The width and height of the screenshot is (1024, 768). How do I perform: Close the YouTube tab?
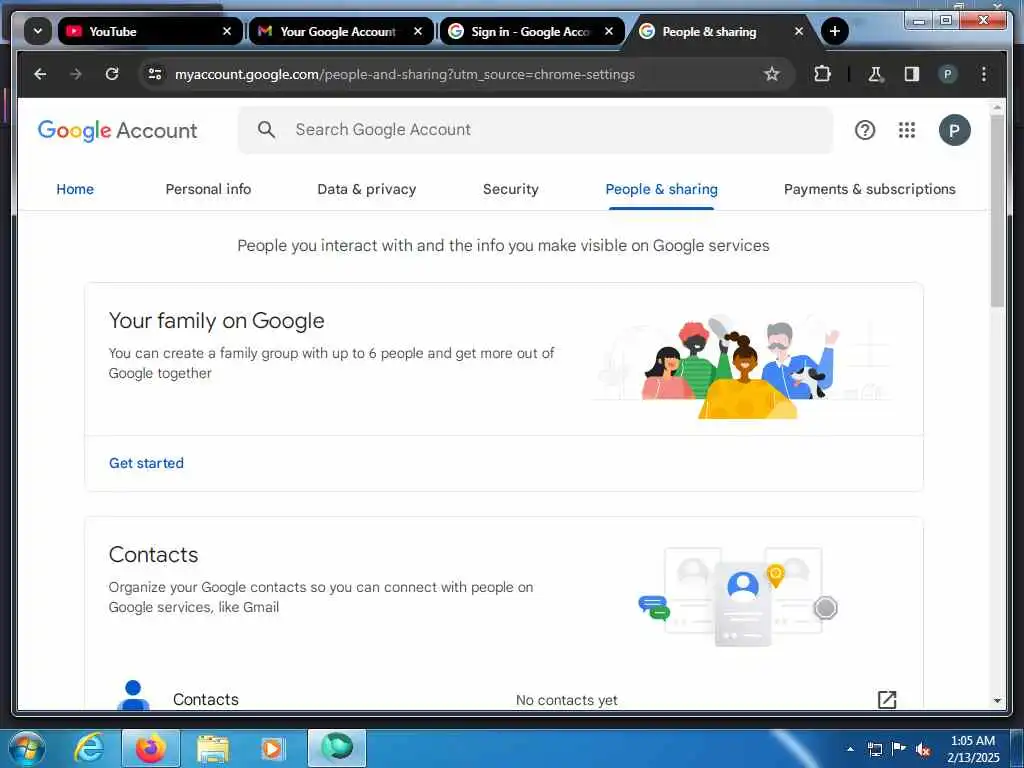click(227, 31)
